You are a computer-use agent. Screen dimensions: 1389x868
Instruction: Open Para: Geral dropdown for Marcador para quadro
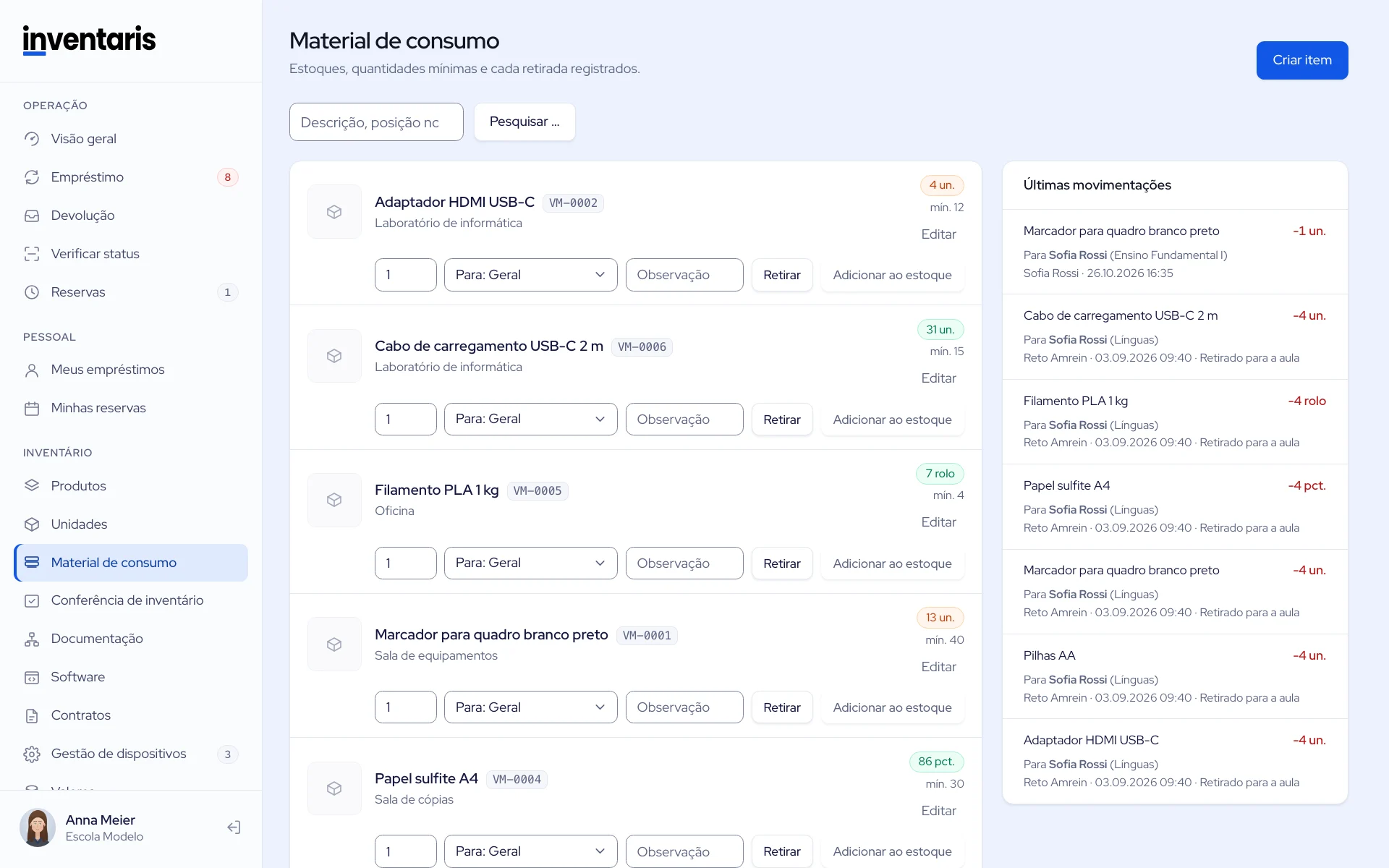pyautogui.click(x=530, y=707)
